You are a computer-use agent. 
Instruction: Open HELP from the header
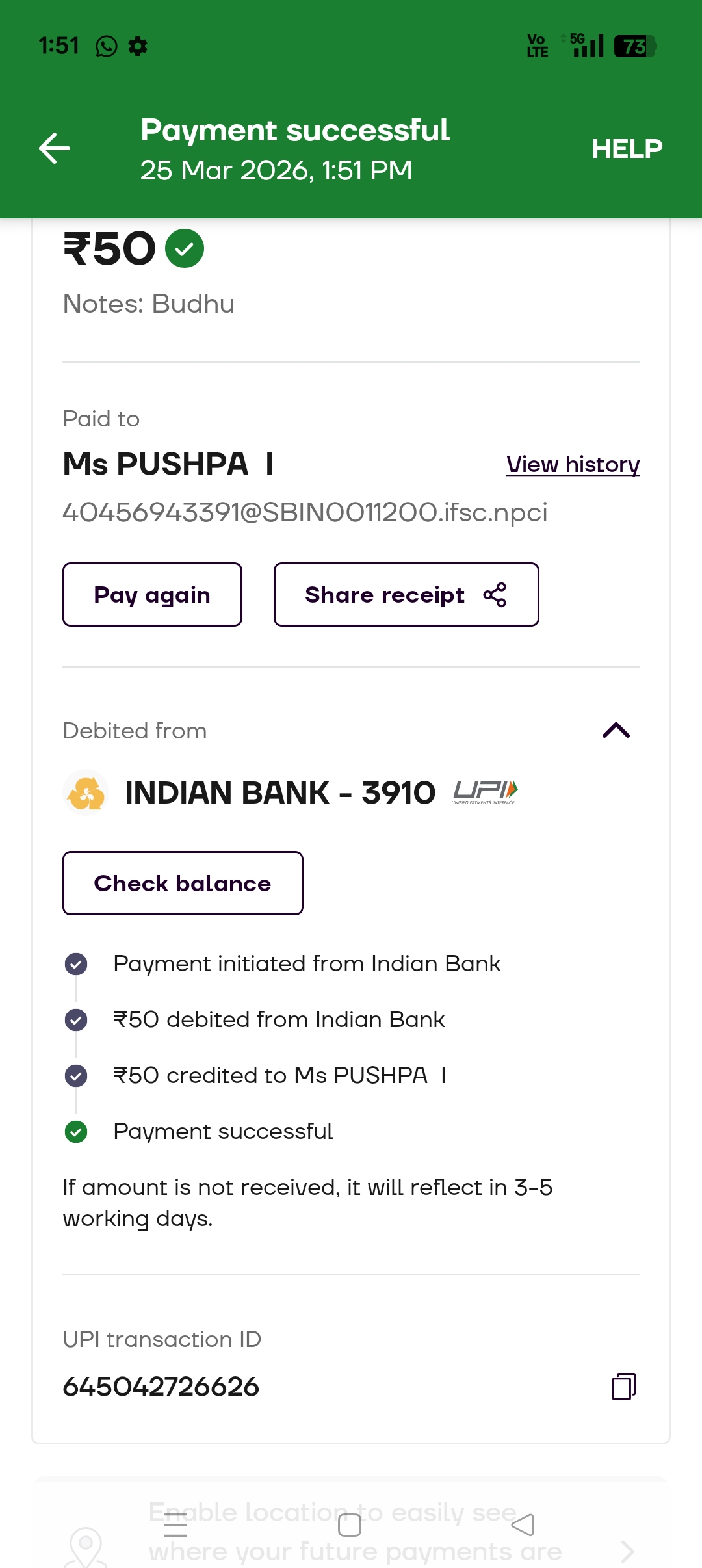click(x=627, y=149)
